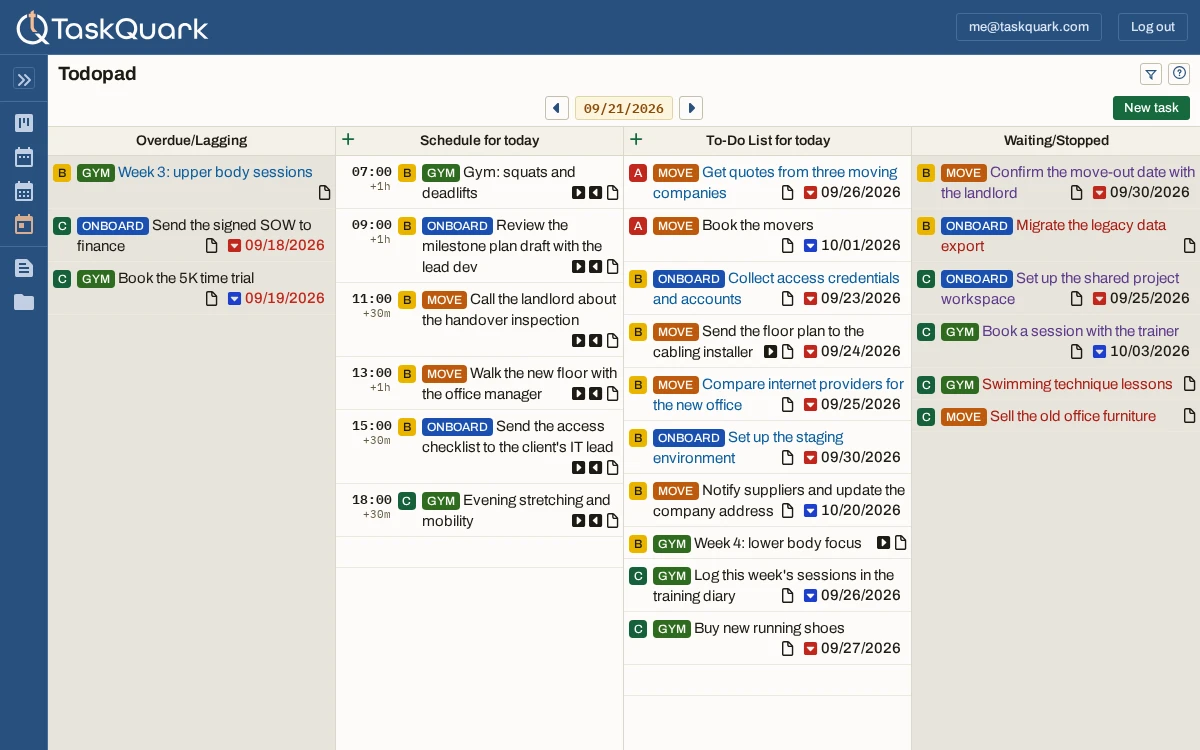Click the 'Schedule for today' column header
The image size is (1200, 750).
click(x=480, y=141)
